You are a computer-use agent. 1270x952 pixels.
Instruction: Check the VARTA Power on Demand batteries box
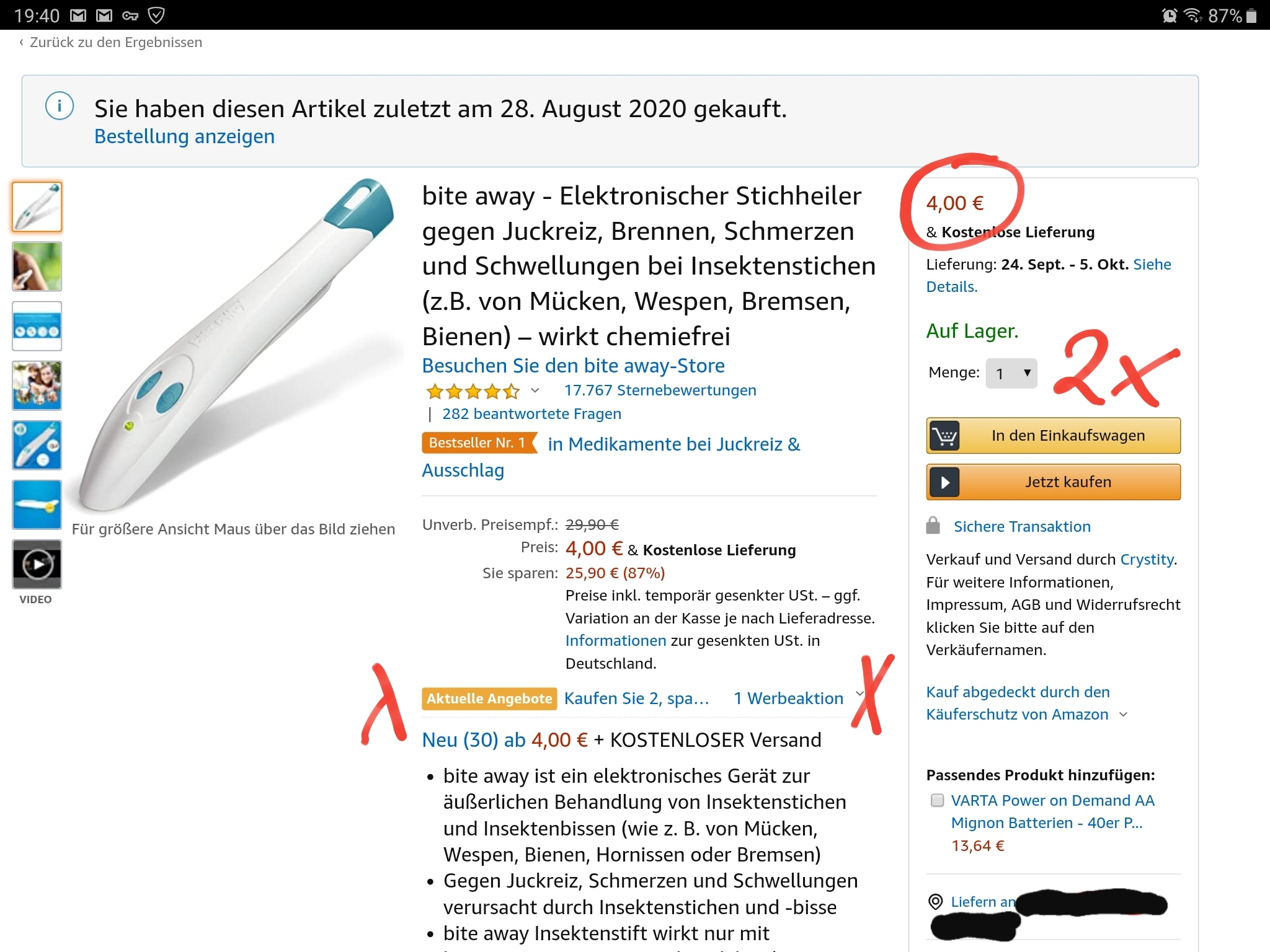(938, 800)
